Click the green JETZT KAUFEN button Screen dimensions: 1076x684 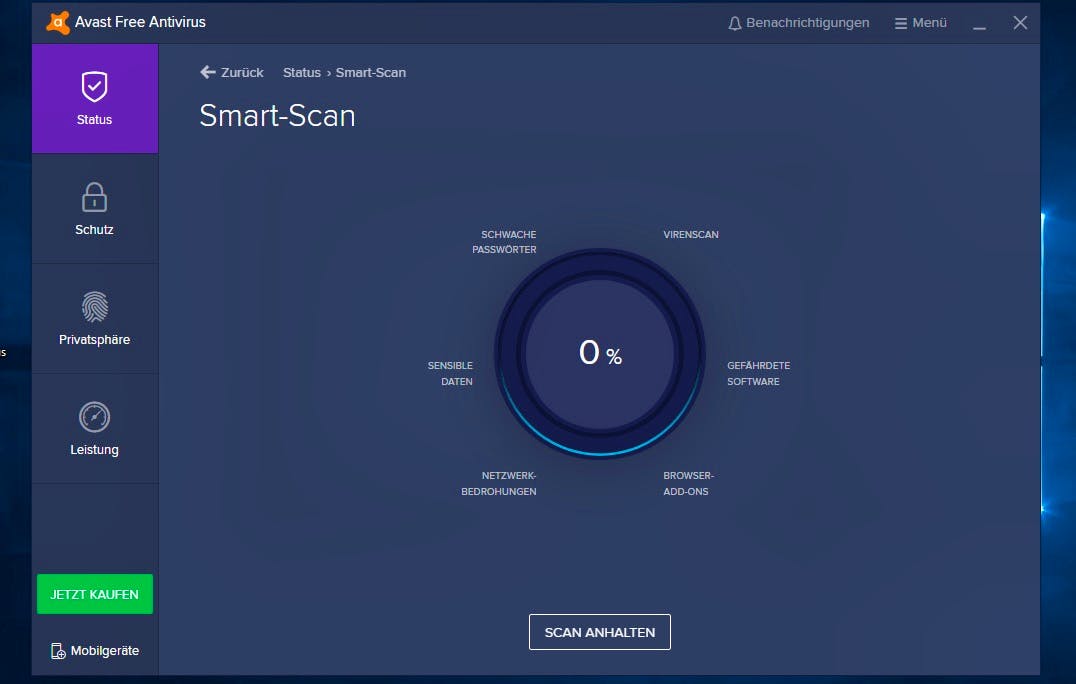(95, 594)
